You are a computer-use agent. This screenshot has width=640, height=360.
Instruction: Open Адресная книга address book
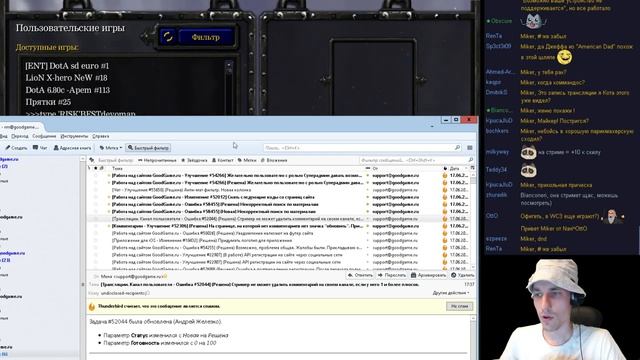click(72, 148)
